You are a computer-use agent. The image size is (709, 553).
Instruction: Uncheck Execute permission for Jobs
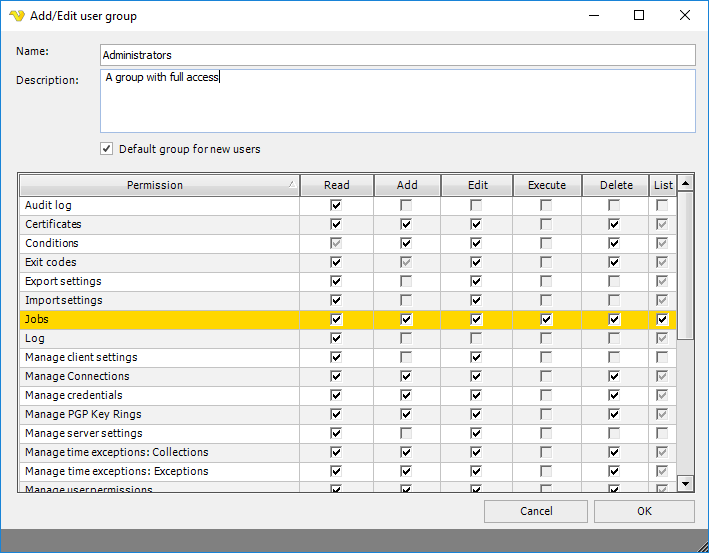click(546, 320)
